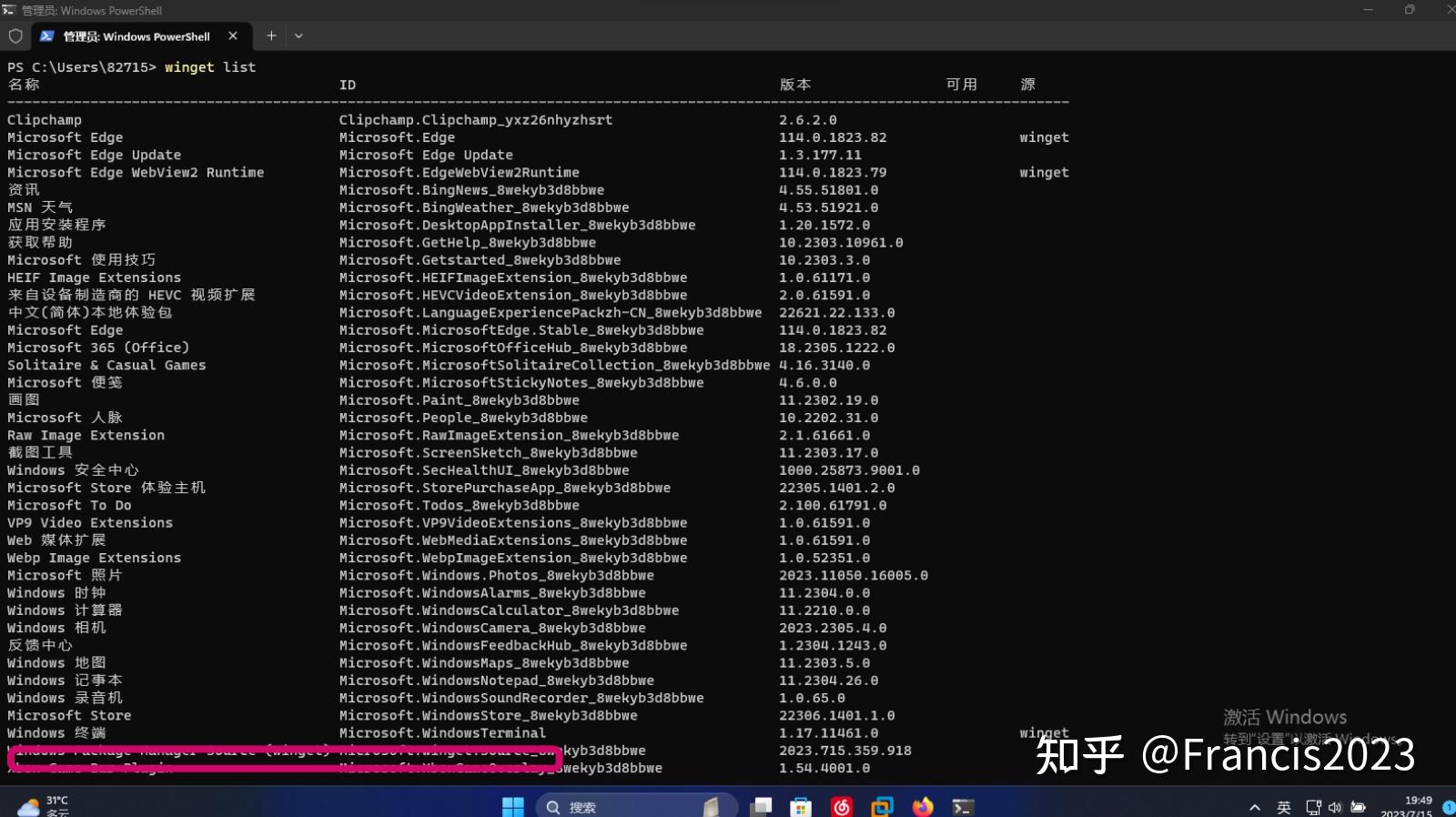Click the Microsoft Edge Update name row
Viewport: 1456px width, 817px height.
coord(95,155)
